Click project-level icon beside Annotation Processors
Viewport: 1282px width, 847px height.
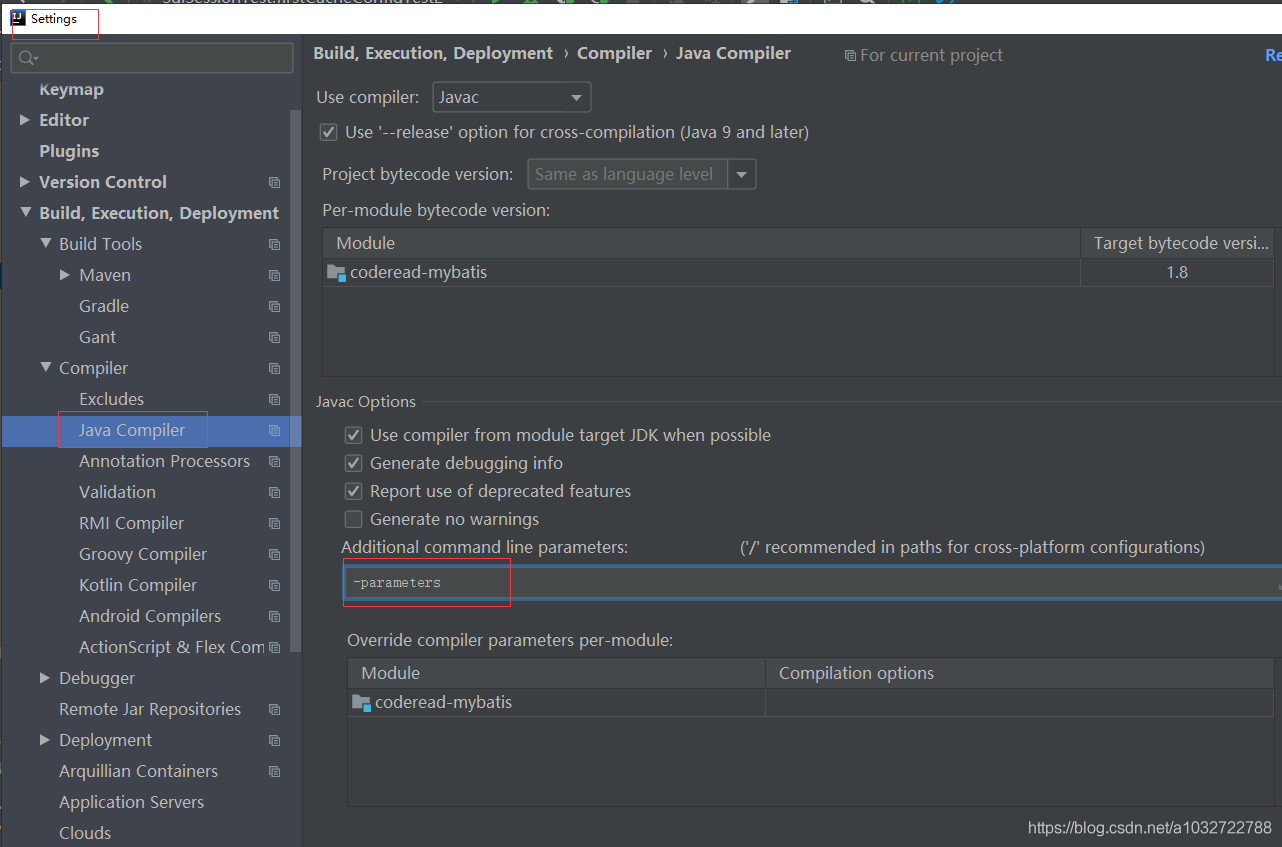click(274, 461)
